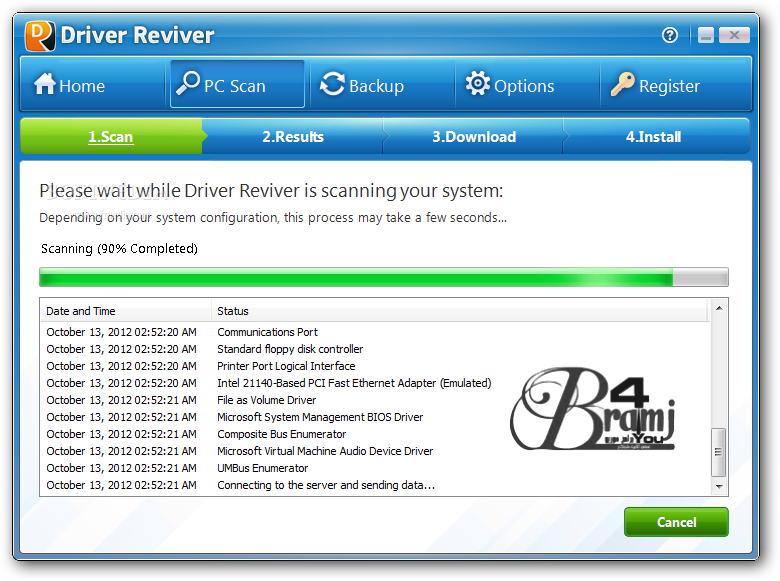Image resolution: width=780 pixels, height=581 pixels.
Task: Select the UMBus Enumerator row
Action: (376, 468)
